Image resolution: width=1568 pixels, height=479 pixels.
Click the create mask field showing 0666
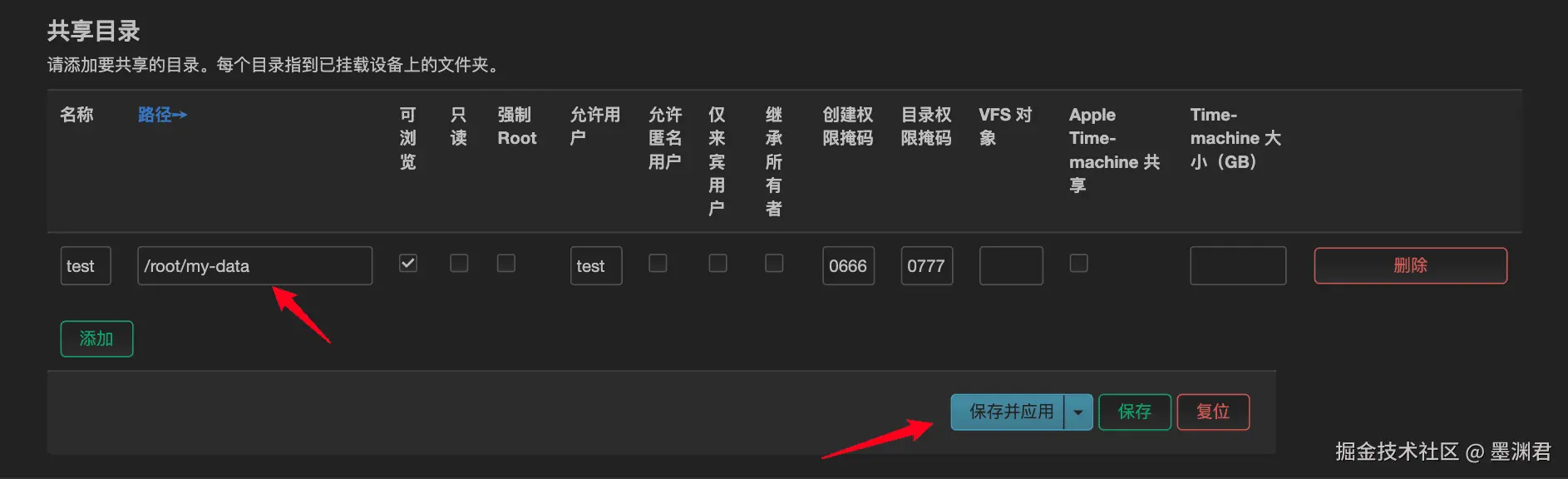pyautogui.click(x=849, y=266)
